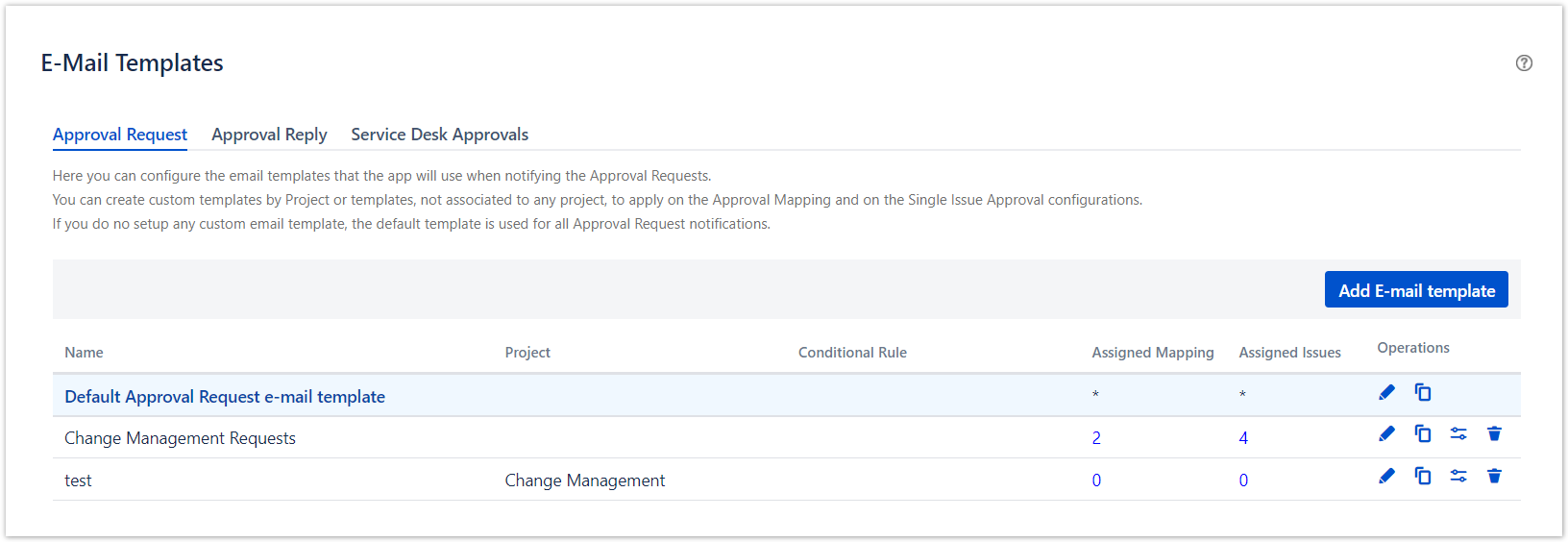Delete the test template using trash icon

point(1494,477)
